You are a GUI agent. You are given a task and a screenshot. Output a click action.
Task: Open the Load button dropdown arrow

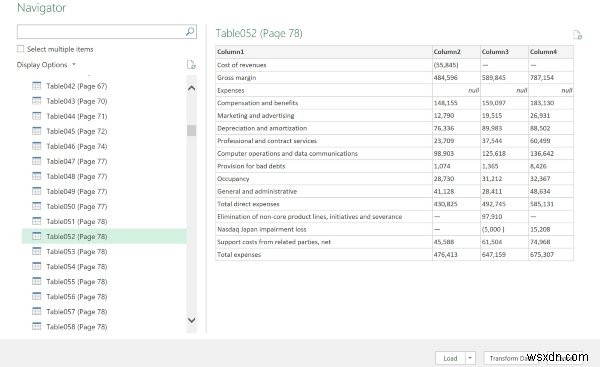click(x=470, y=358)
